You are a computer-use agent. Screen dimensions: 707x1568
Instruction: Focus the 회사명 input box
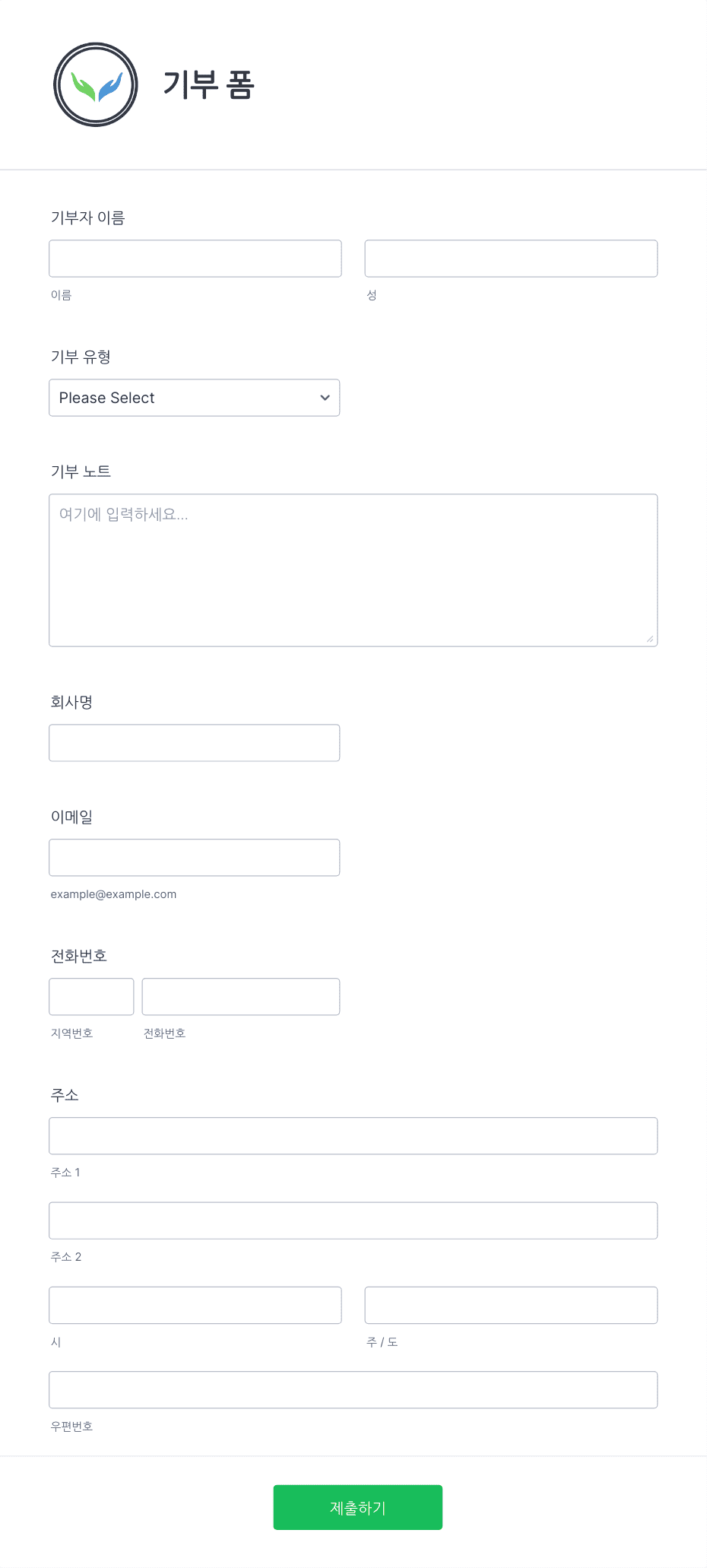point(195,743)
